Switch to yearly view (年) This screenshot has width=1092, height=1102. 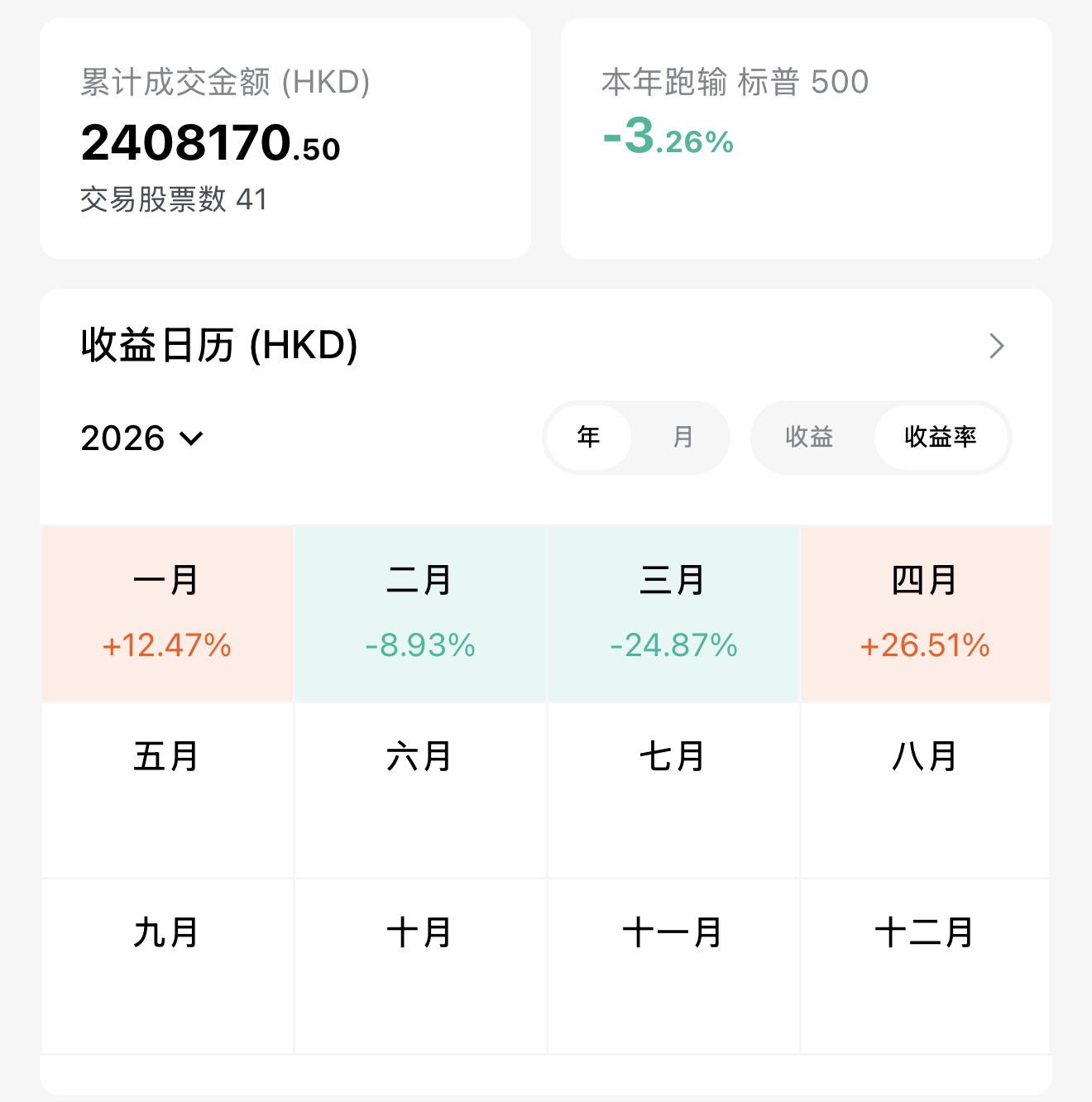(x=589, y=437)
